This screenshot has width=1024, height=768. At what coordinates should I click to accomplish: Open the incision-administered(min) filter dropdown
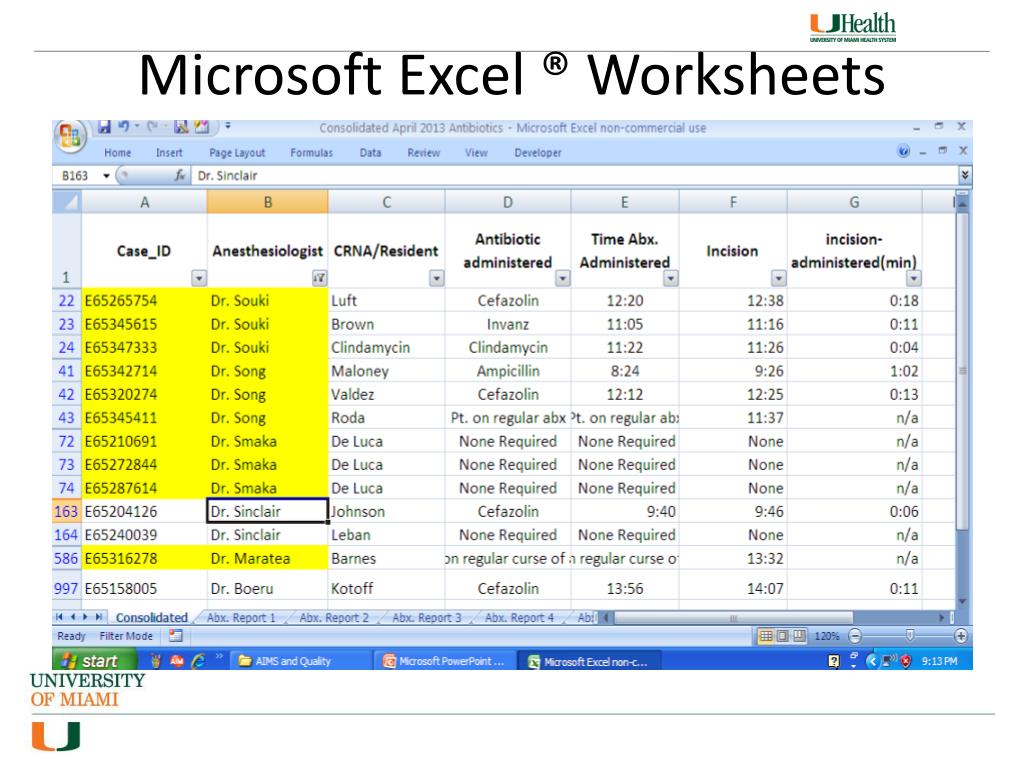914,278
